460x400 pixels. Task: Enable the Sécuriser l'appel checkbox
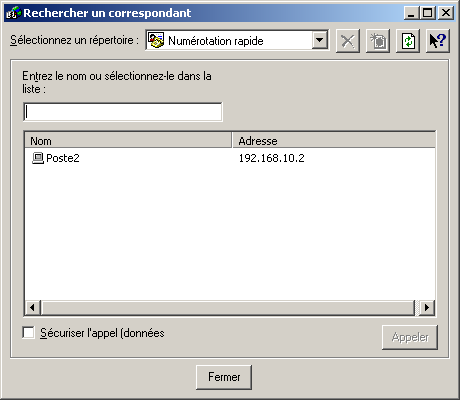pos(28,332)
